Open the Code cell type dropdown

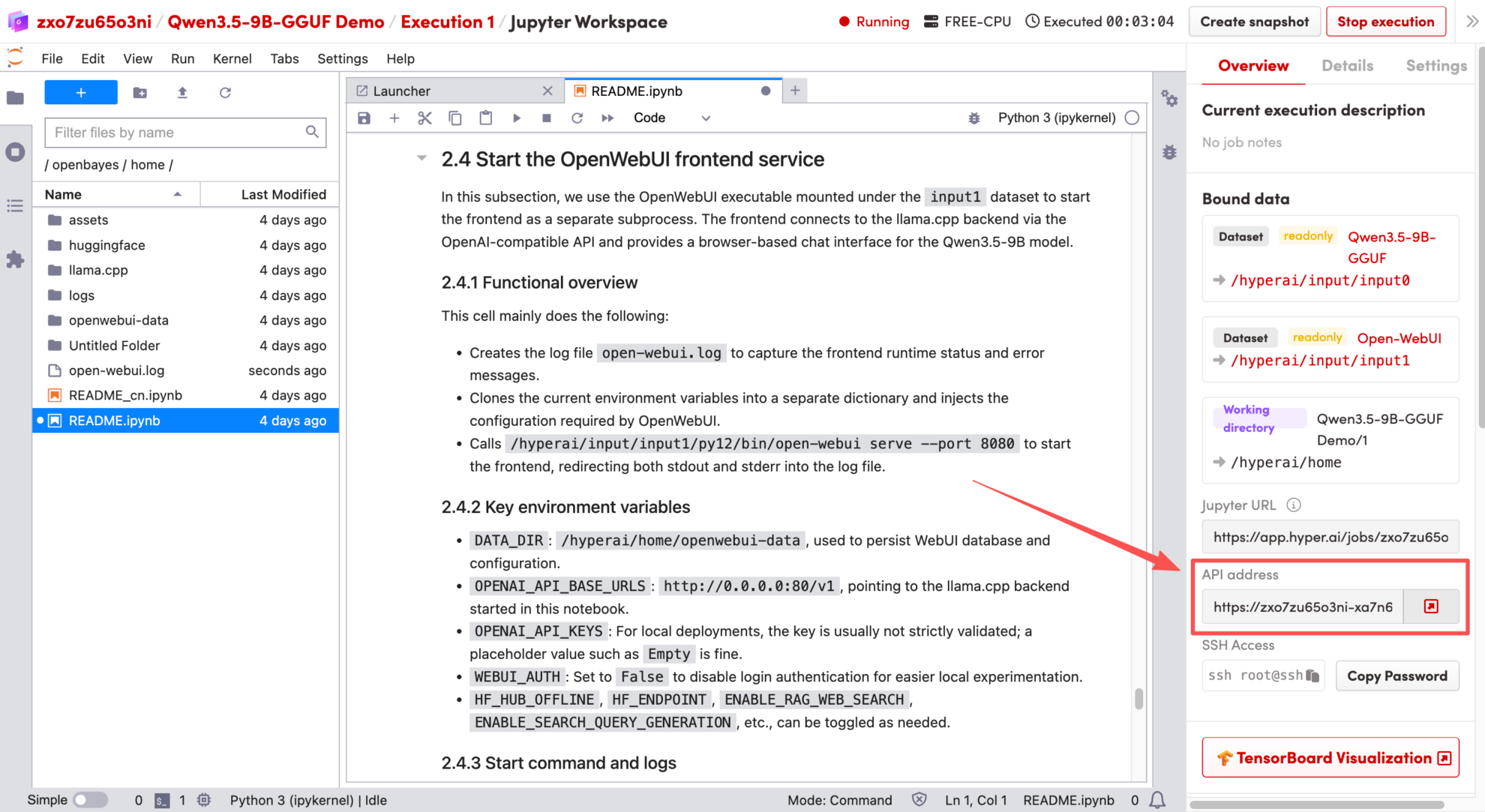(671, 118)
